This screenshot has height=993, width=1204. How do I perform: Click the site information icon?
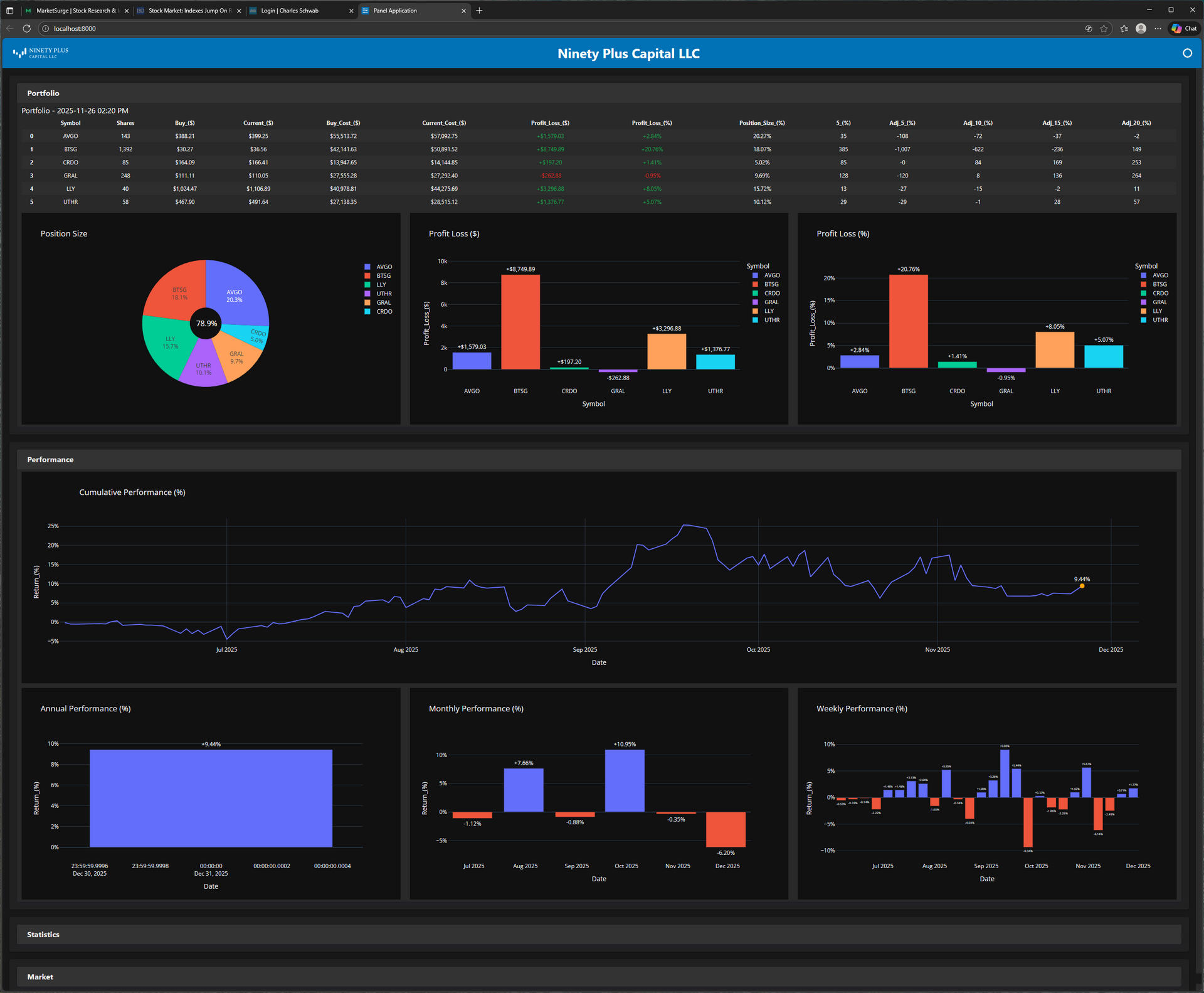point(45,28)
